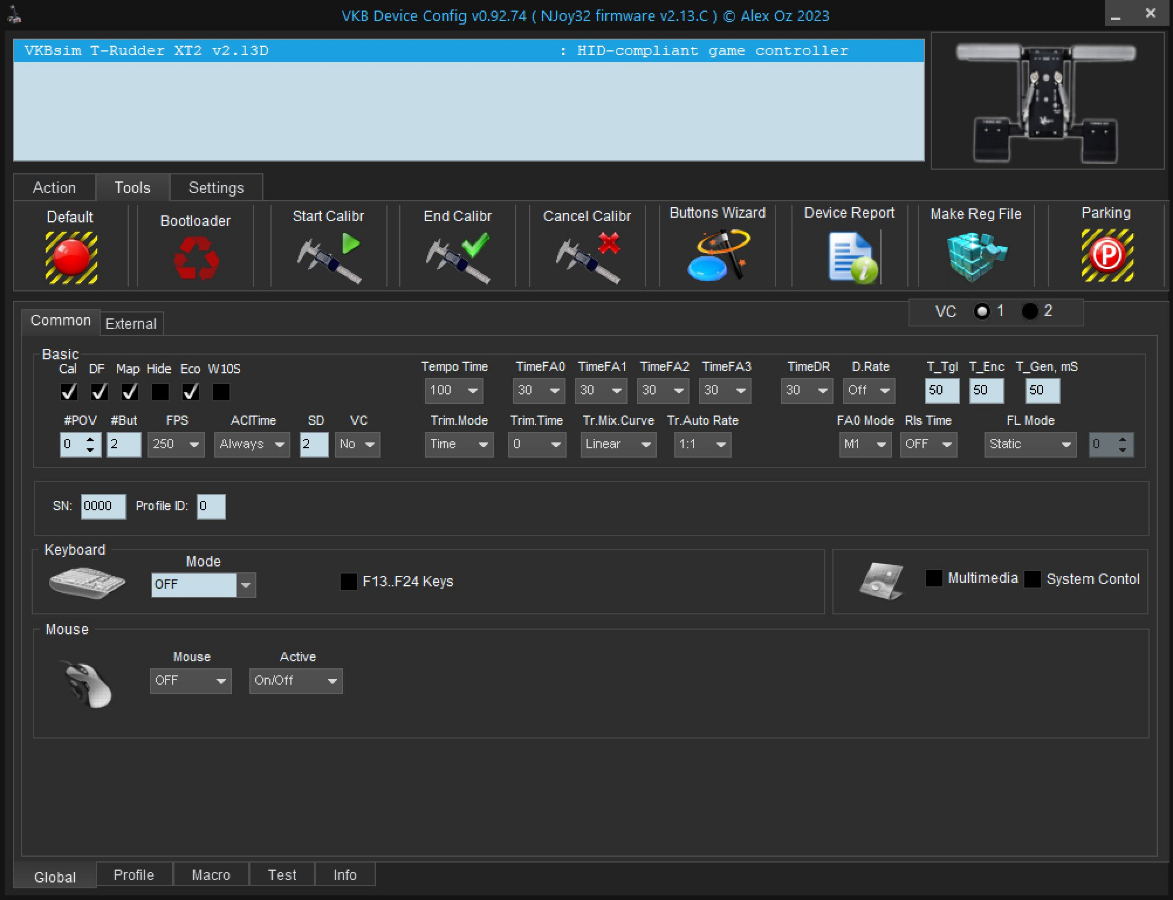Enable the Multimedia checkbox
This screenshot has height=900, width=1173.
(934, 578)
